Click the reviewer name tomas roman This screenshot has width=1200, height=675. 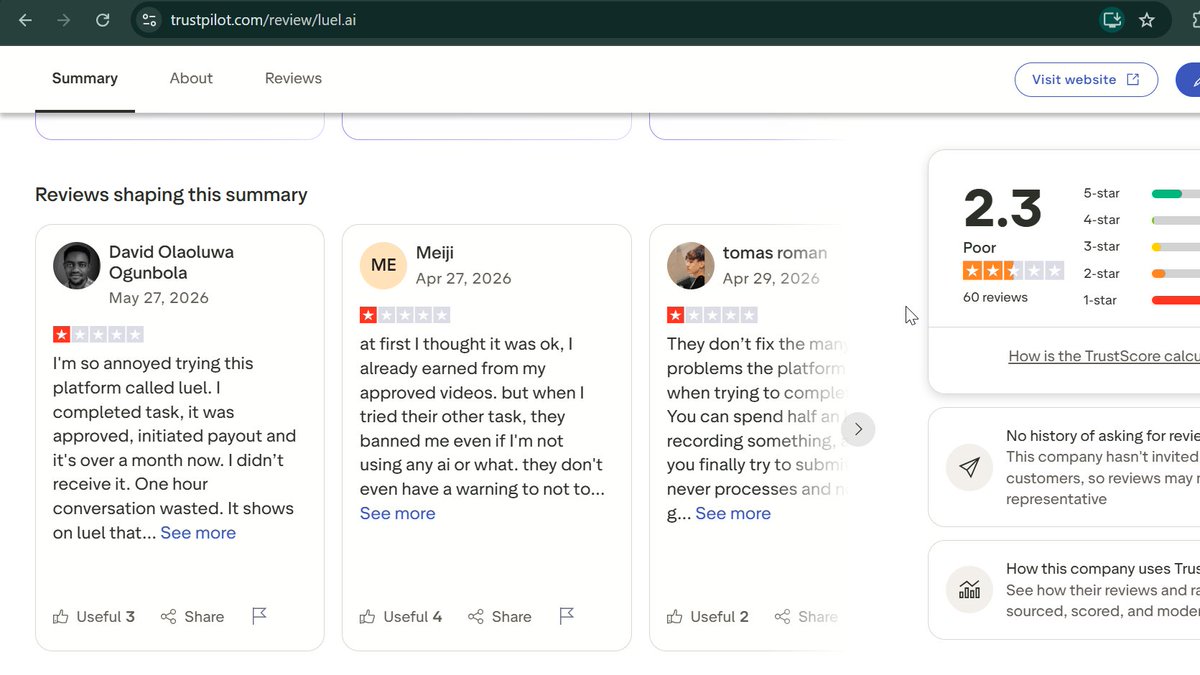775,253
